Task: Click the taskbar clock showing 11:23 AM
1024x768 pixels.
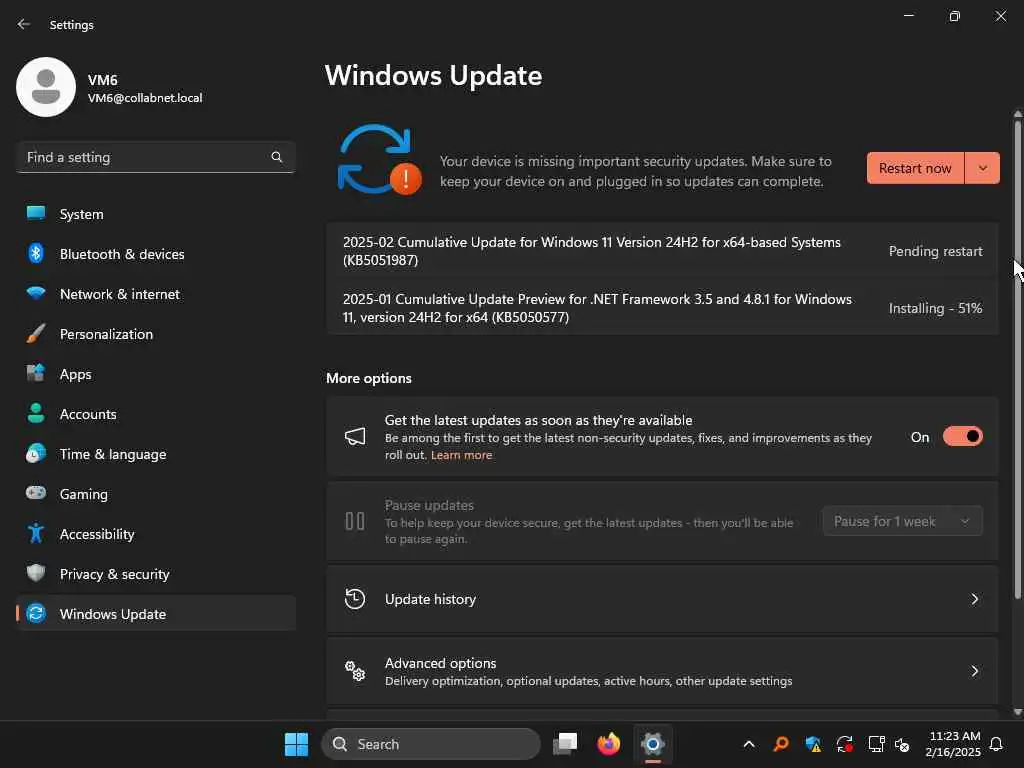Action: [953, 744]
